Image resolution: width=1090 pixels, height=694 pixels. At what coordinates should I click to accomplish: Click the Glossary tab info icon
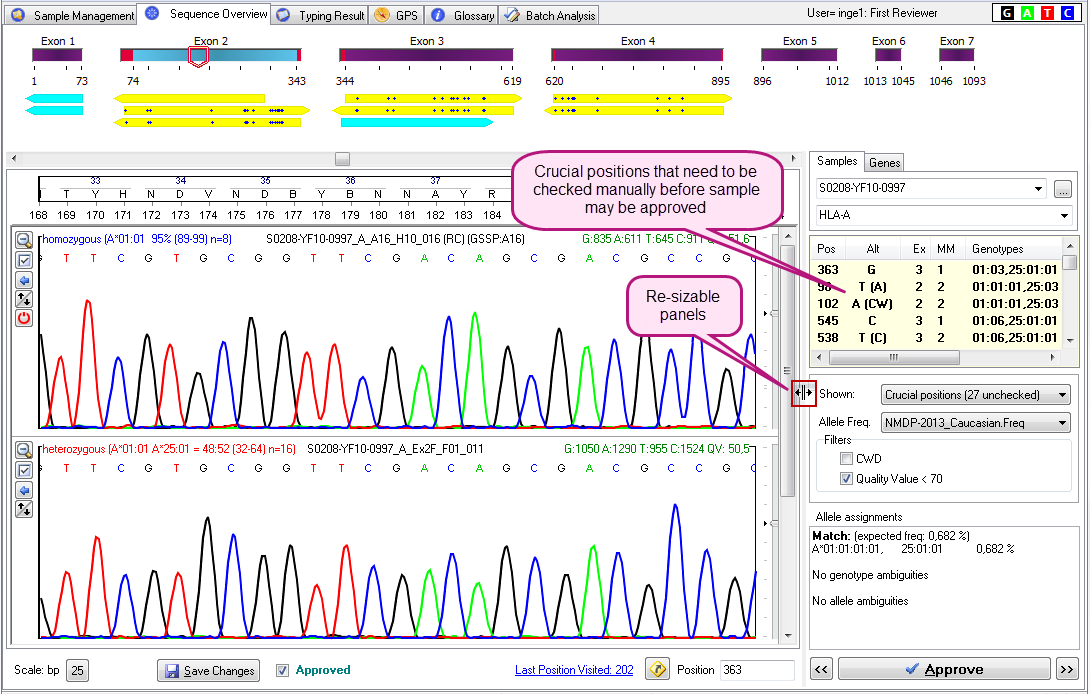click(x=438, y=15)
